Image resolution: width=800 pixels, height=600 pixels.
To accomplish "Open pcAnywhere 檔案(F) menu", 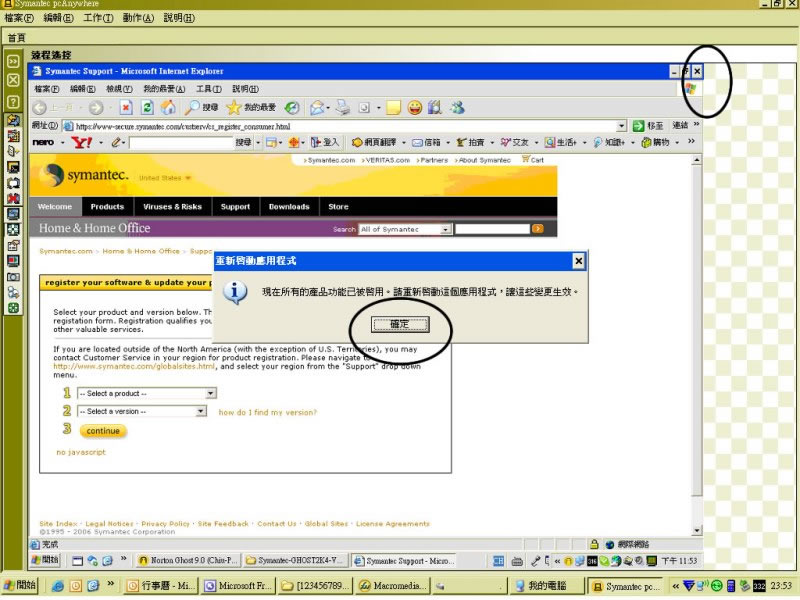I will tap(19, 18).
